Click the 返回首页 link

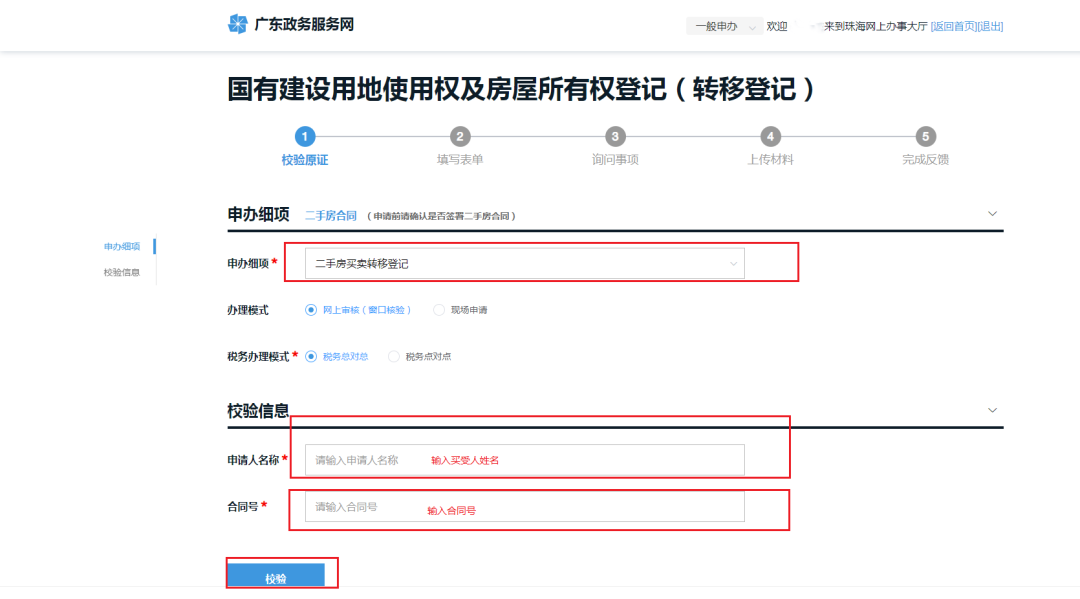point(952,27)
